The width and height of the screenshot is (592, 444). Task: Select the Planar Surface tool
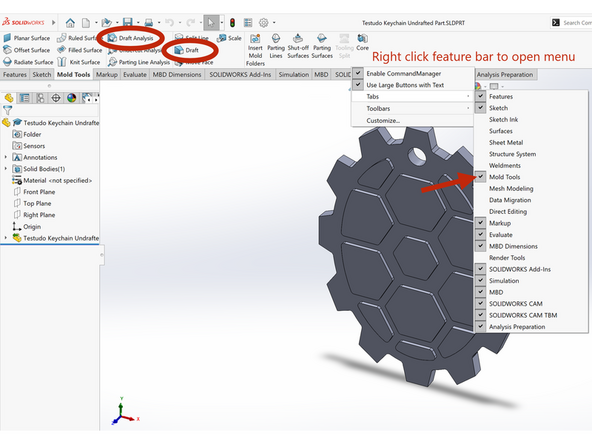tap(27, 38)
